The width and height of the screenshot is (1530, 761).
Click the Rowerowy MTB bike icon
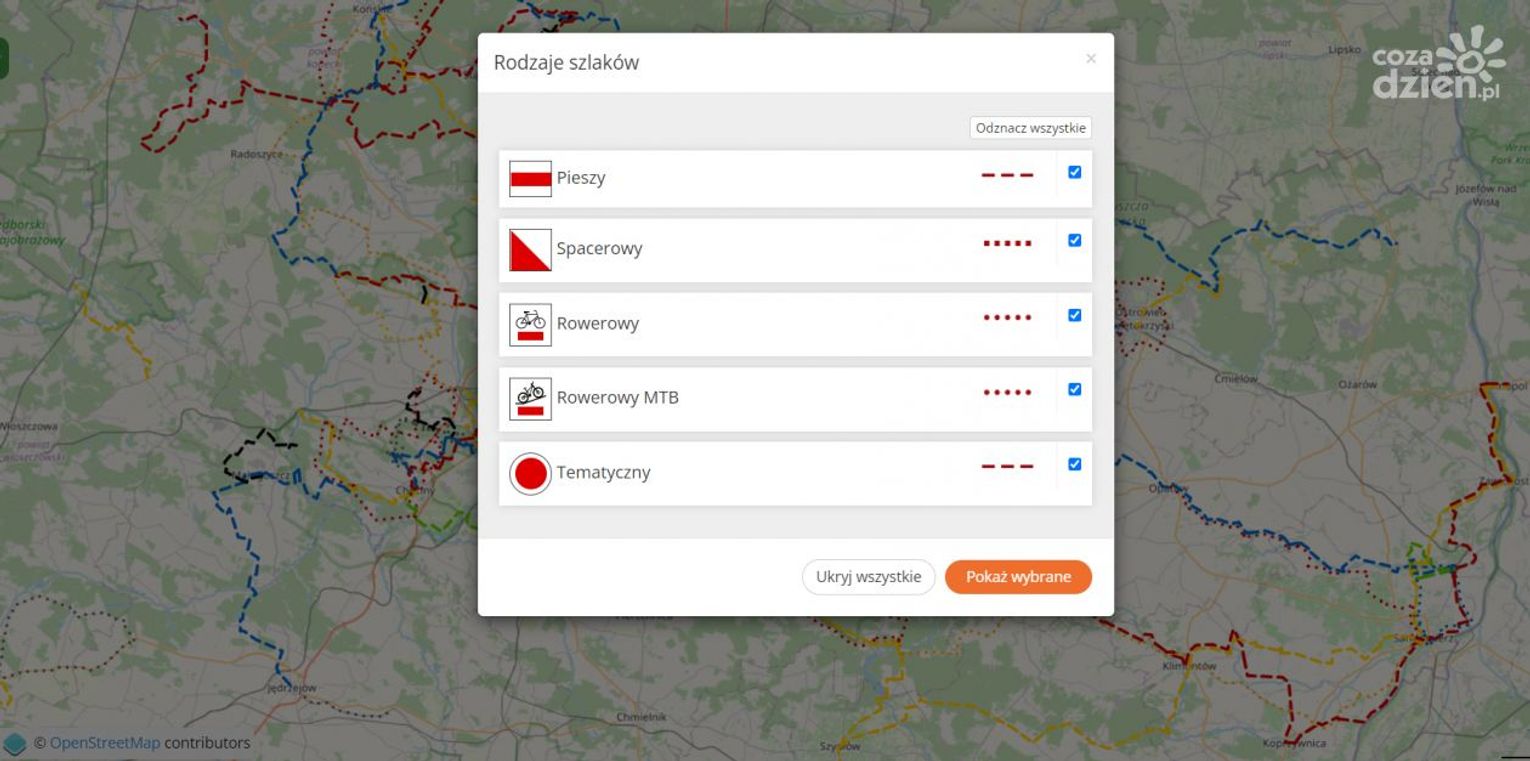[x=530, y=399]
